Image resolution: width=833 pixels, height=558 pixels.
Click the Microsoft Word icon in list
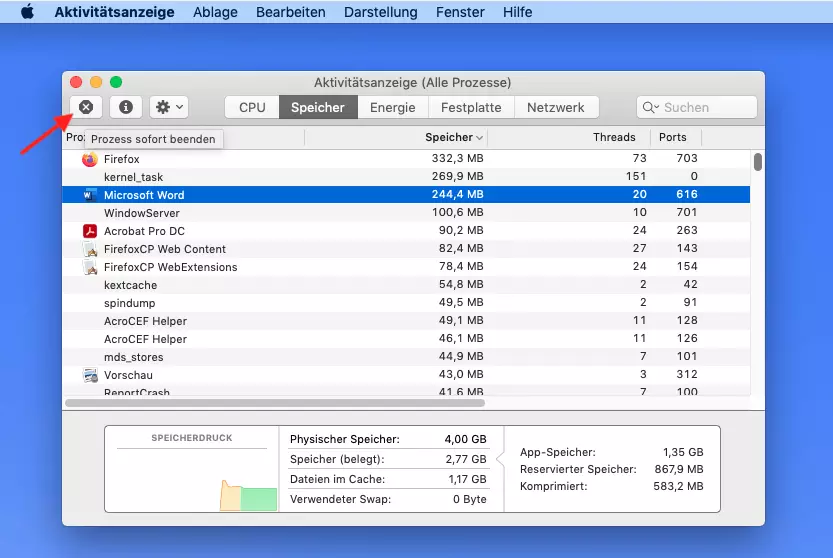click(x=90, y=195)
